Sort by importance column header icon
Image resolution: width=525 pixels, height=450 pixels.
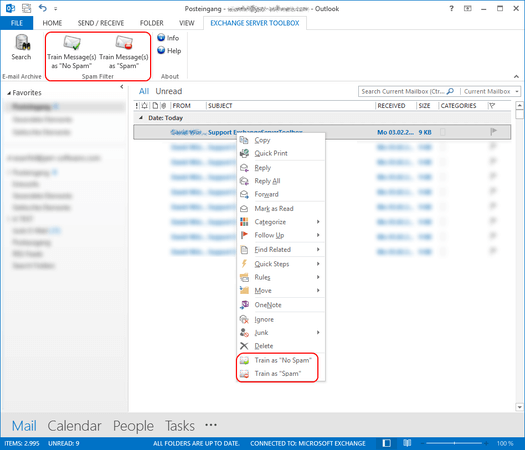(137, 106)
